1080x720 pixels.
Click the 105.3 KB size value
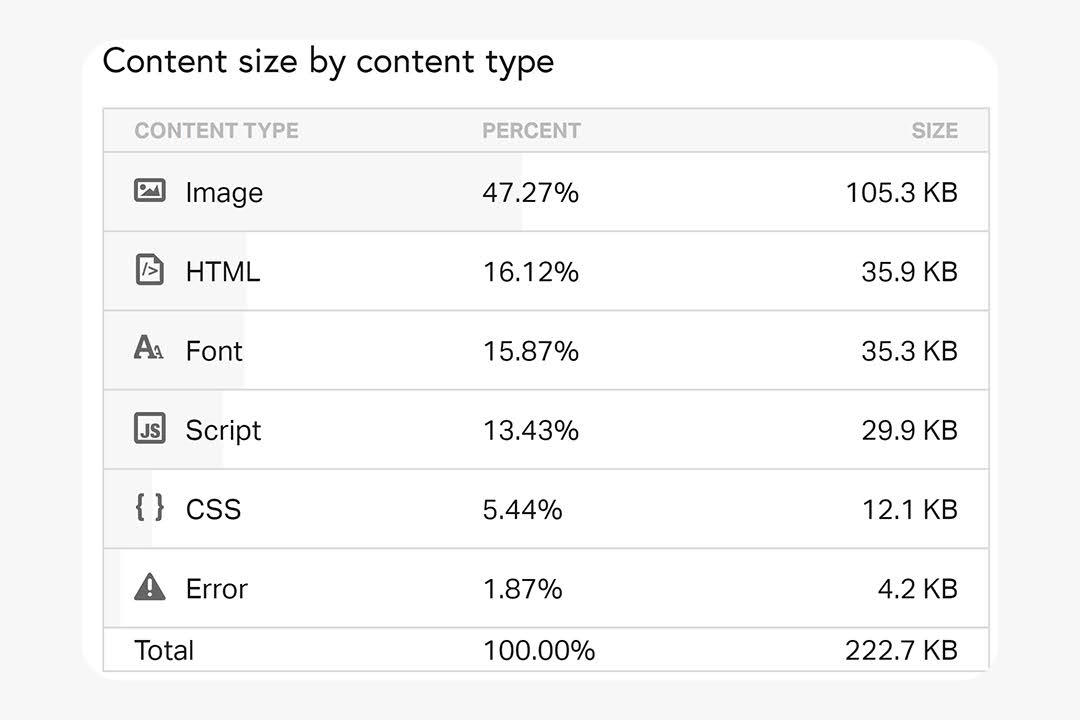click(x=901, y=192)
